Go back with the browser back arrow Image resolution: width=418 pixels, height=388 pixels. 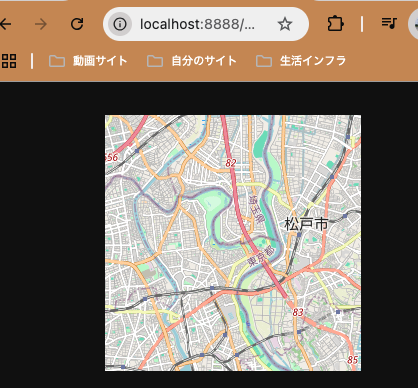click(5, 24)
